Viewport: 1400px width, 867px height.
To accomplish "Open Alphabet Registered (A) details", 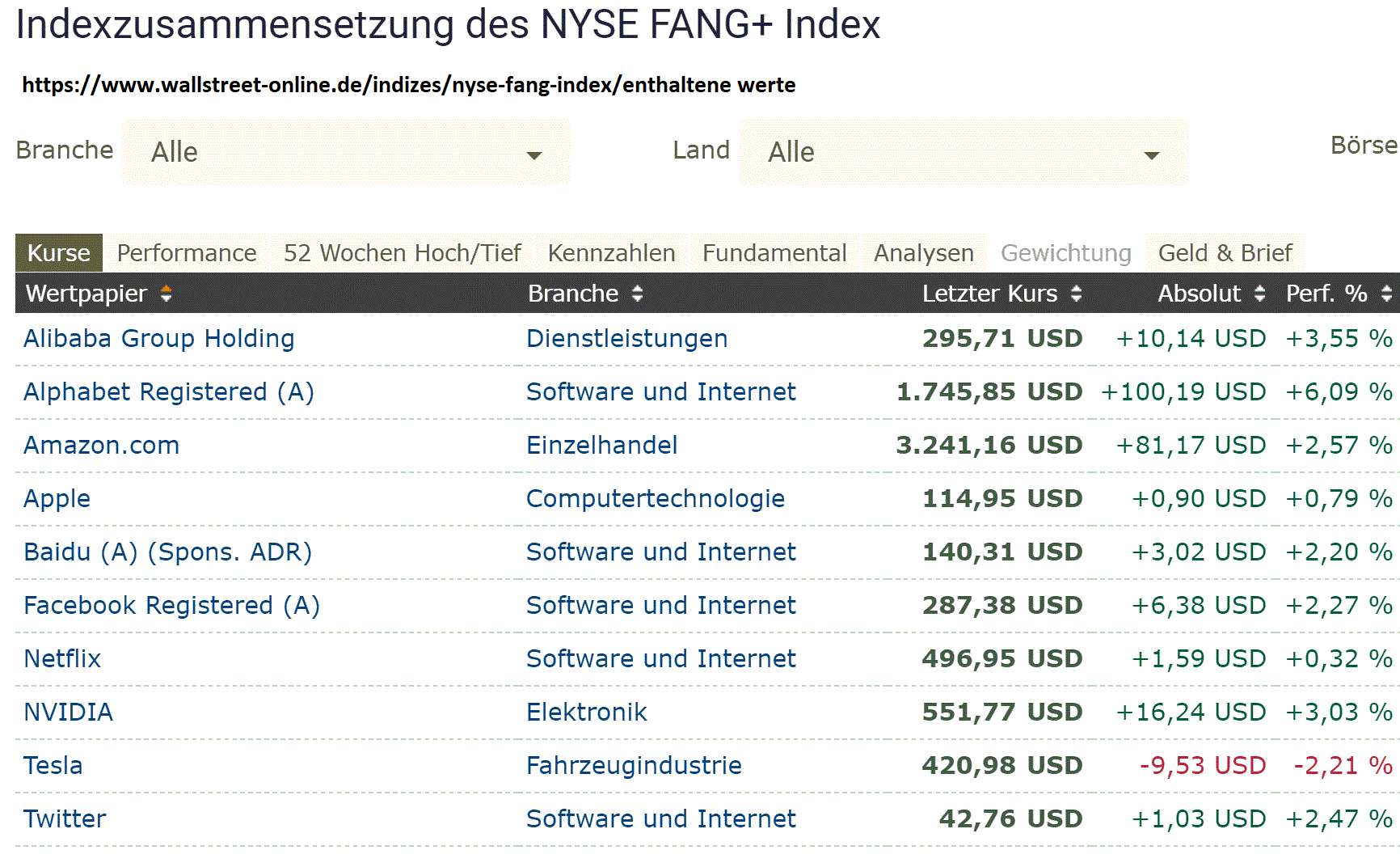I will coord(168,391).
